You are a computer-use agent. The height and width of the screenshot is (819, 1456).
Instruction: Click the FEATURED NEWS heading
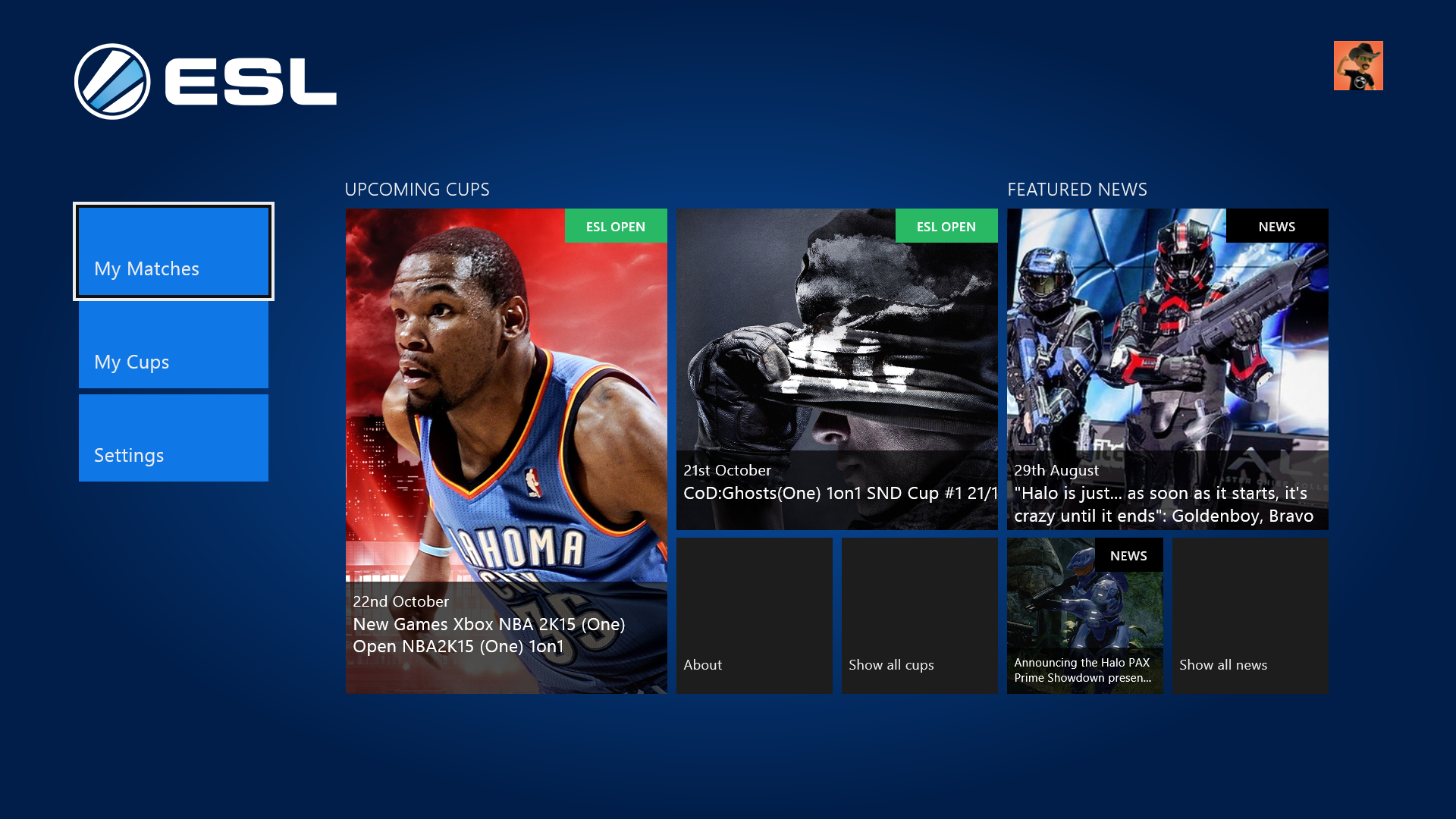pos(1077,189)
